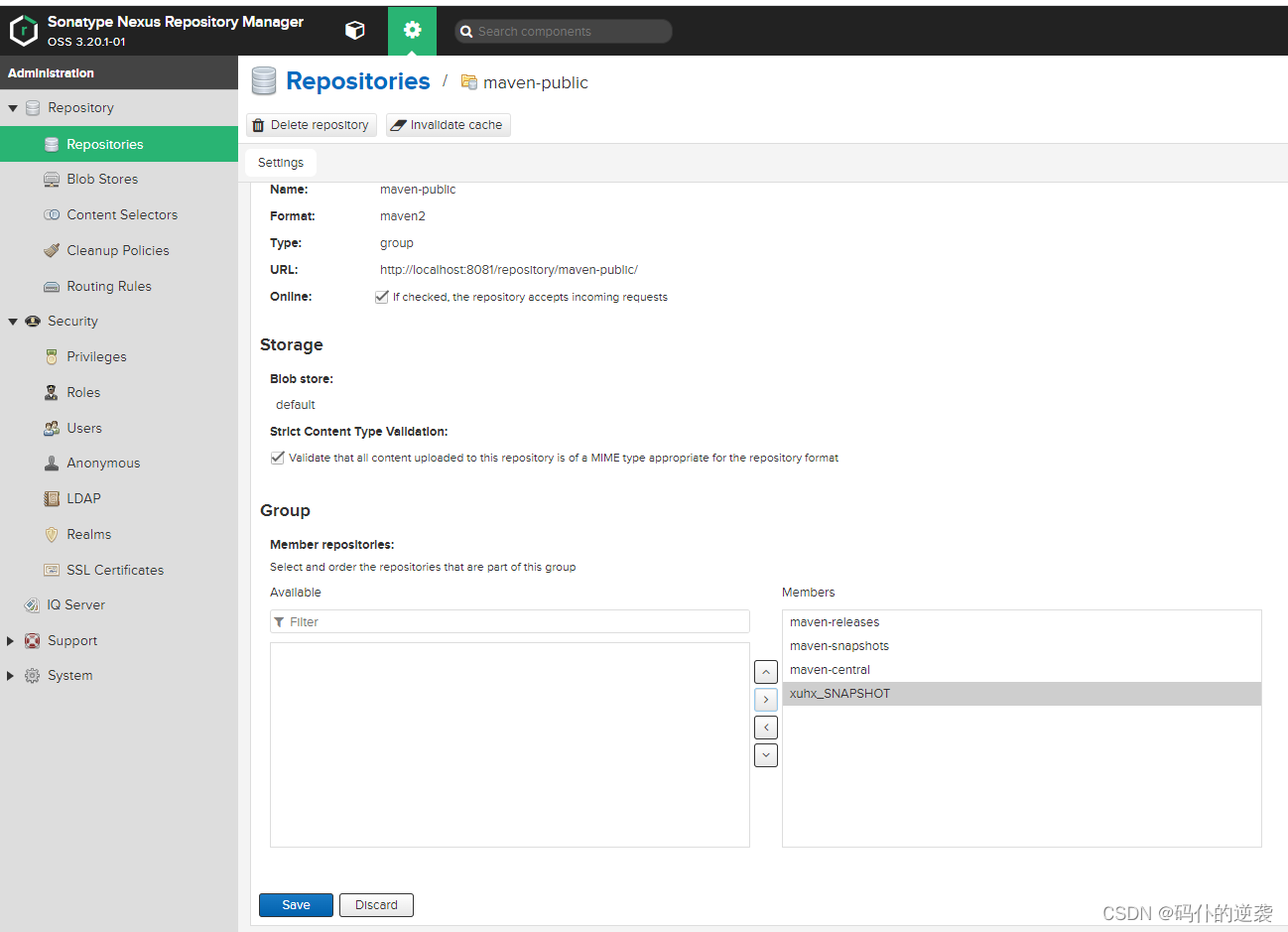The height and width of the screenshot is (932, 1288).
Task: Click the repository URL text
Action: [x=509, y=270]
